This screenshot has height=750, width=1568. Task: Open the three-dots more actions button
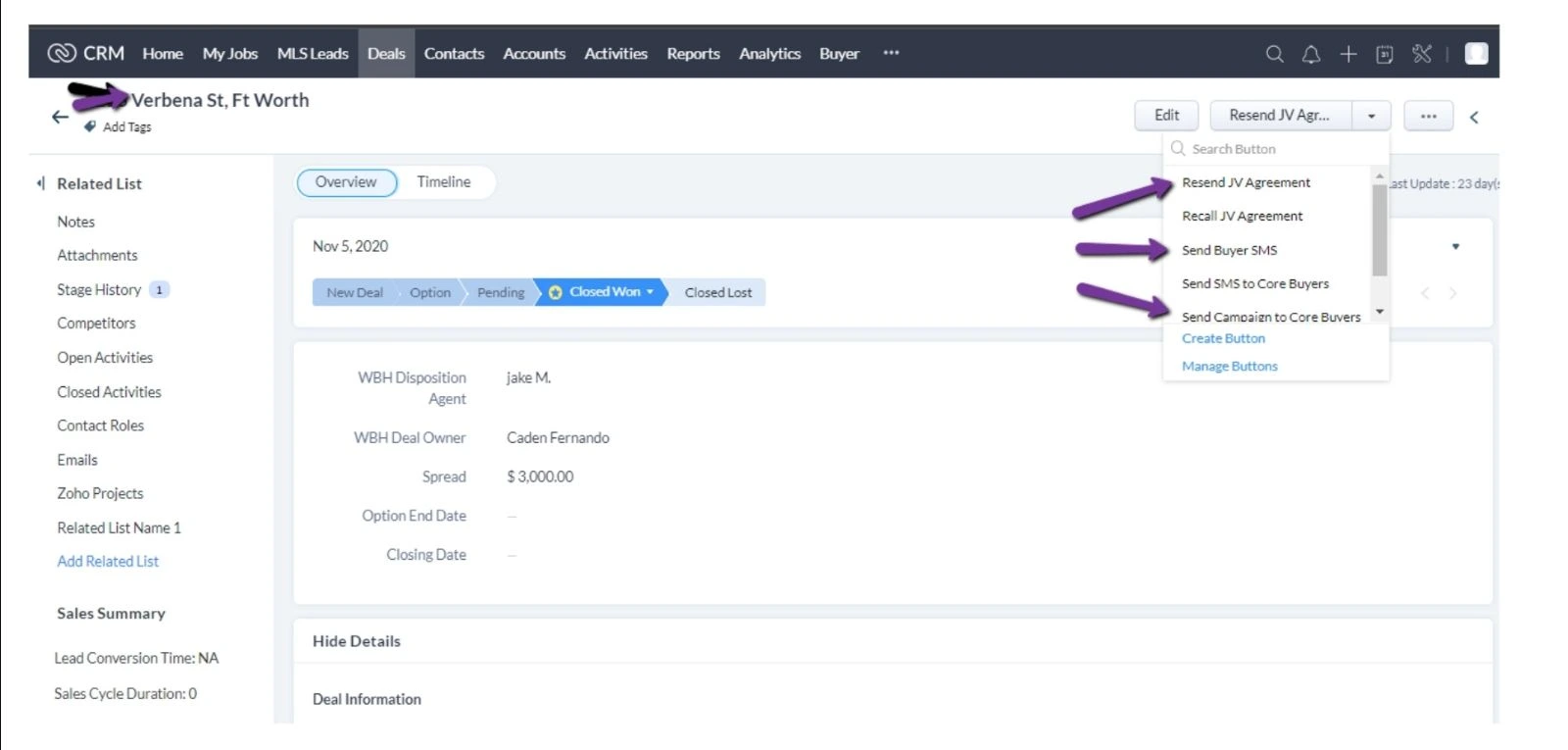pos(1429,116)
